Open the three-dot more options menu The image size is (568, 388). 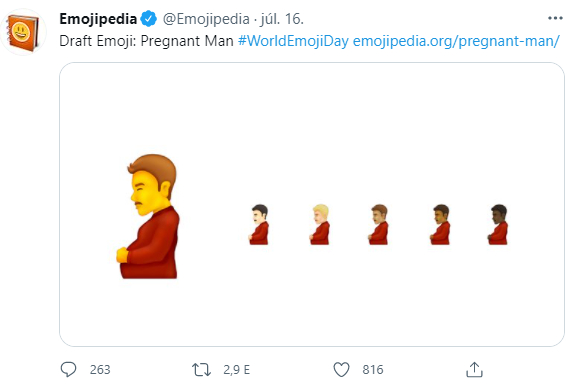pyautogui.click(x=555, y=18)
